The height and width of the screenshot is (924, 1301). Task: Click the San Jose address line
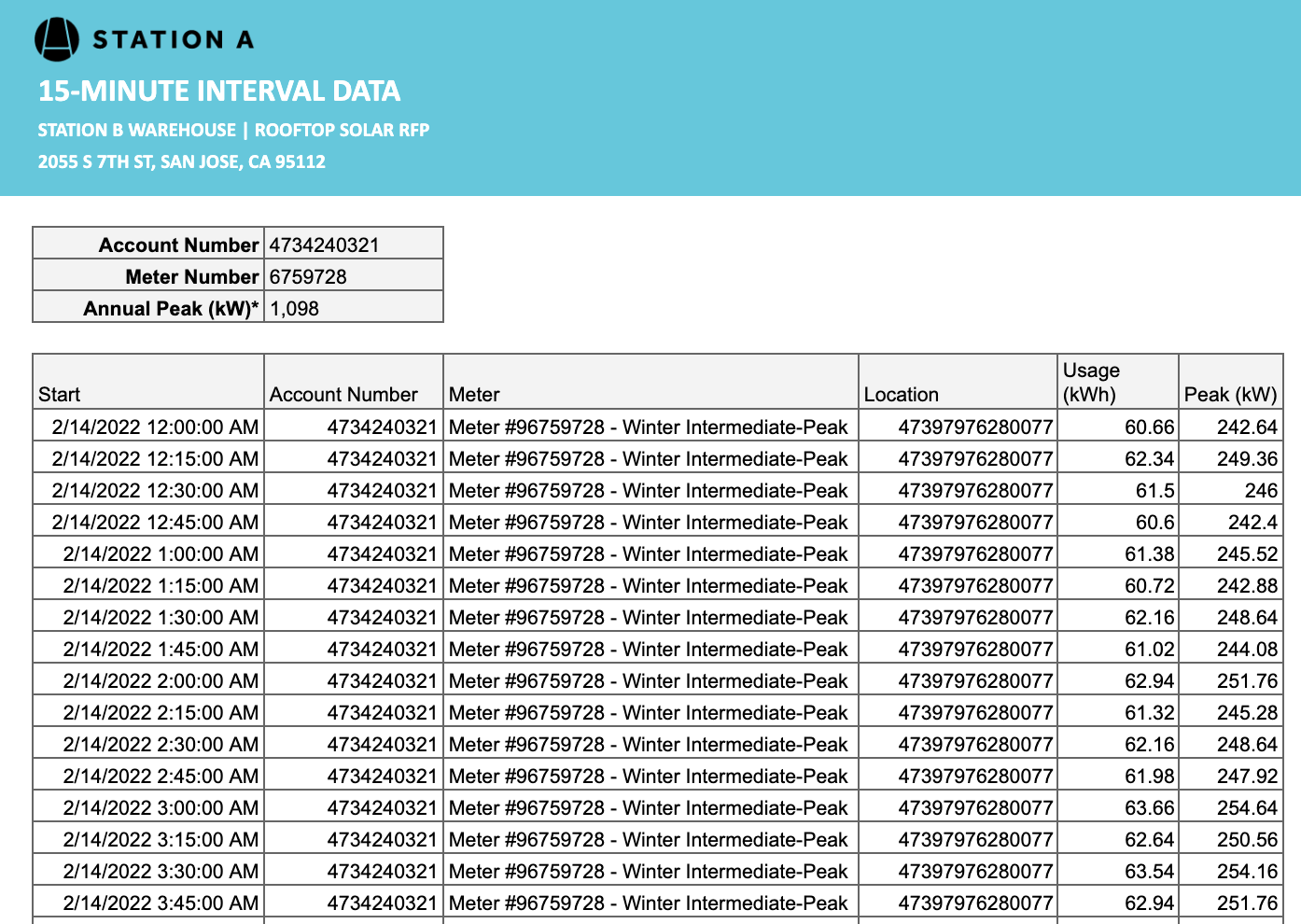[181, 161]
